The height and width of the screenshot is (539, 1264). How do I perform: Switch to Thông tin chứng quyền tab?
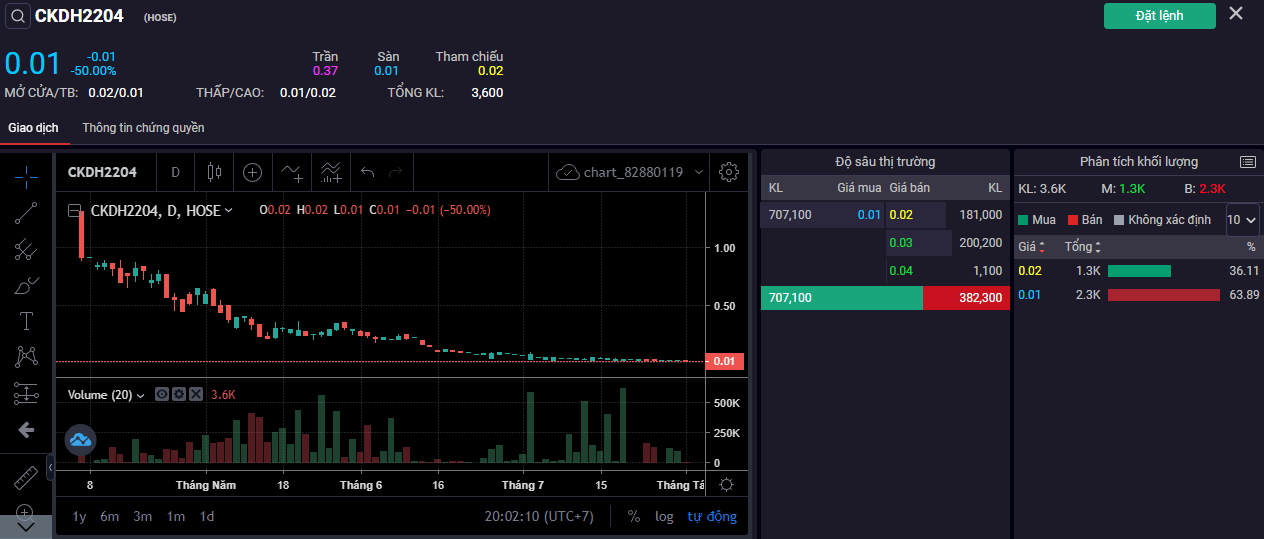pyautogui.click(x=143, y=128)
